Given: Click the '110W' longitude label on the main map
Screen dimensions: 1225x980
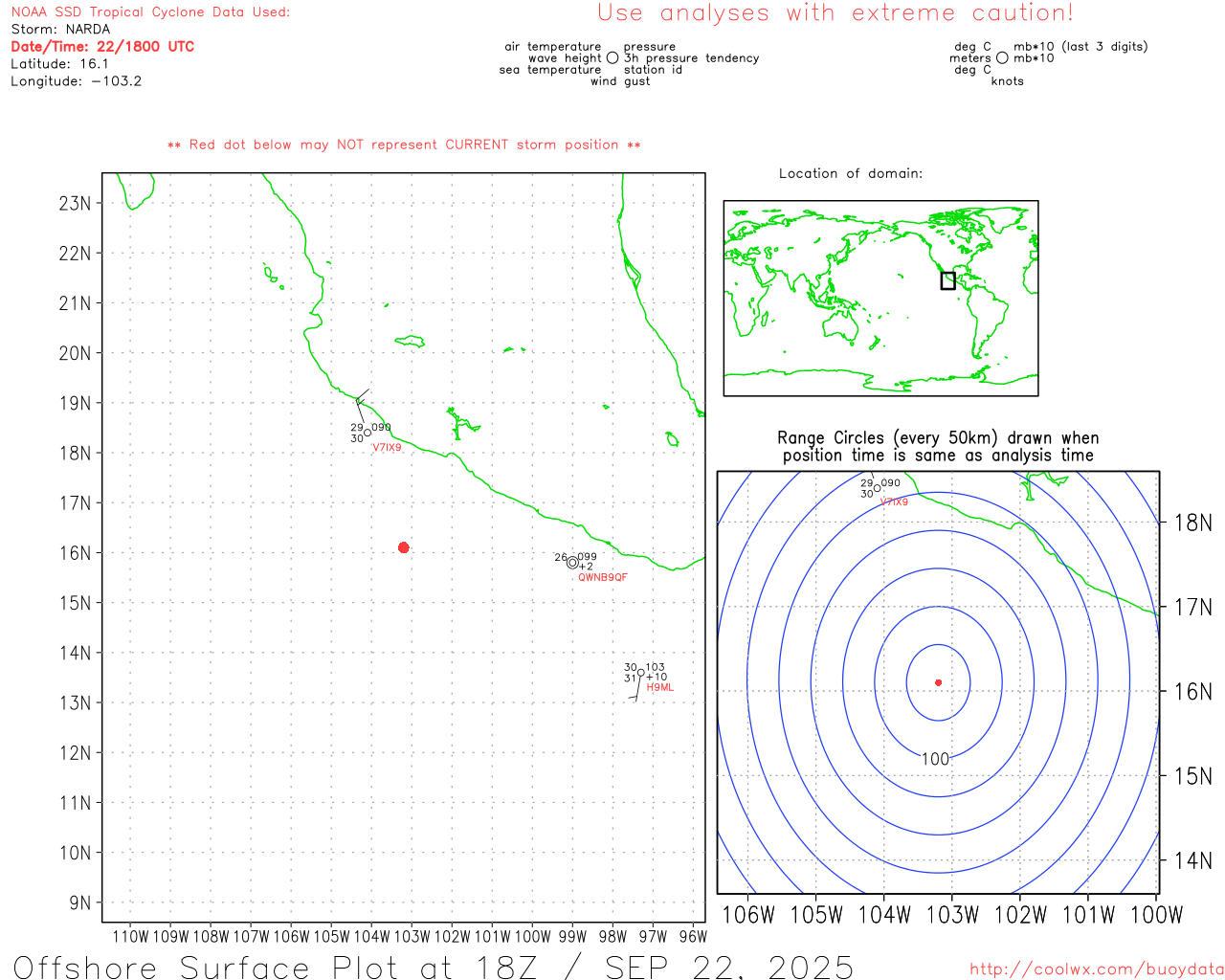Looking at the screenshot, I should pos(131,936).
